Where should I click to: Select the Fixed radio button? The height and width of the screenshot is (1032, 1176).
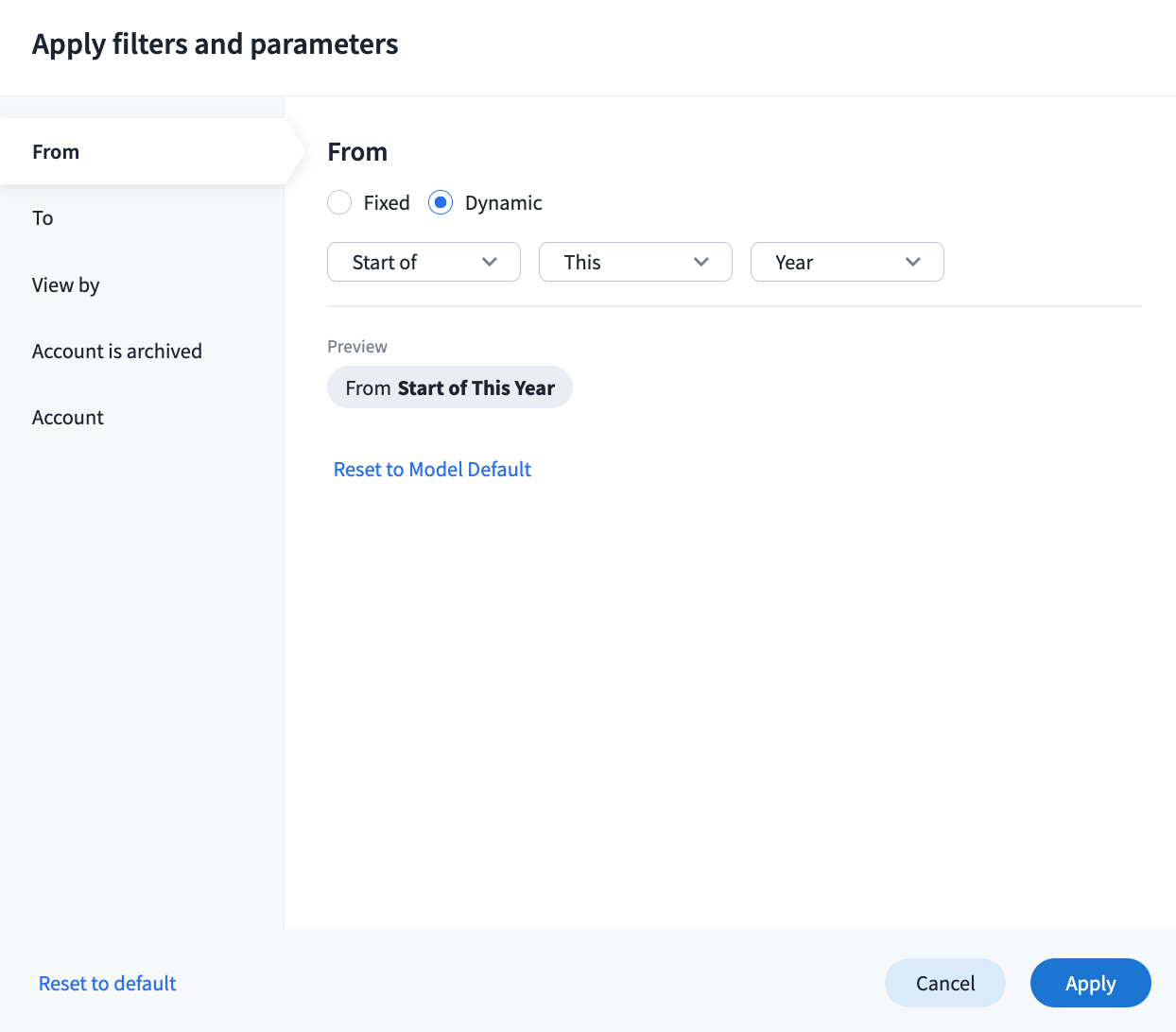(339, 202)
